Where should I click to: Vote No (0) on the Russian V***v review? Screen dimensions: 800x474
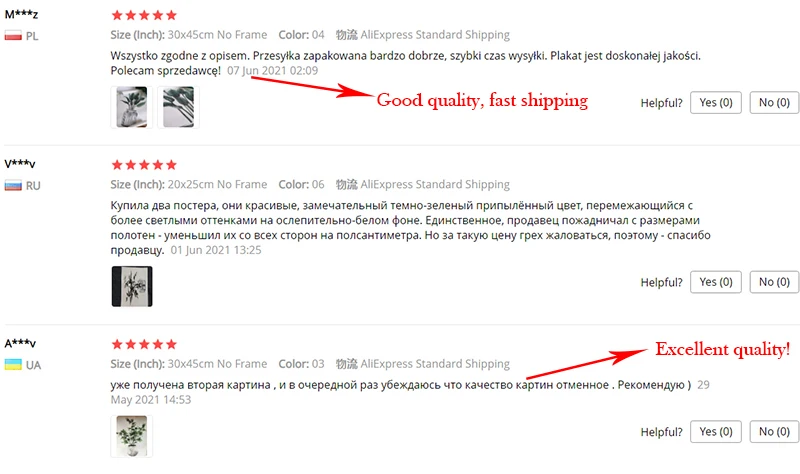click(x=774, y=282)
